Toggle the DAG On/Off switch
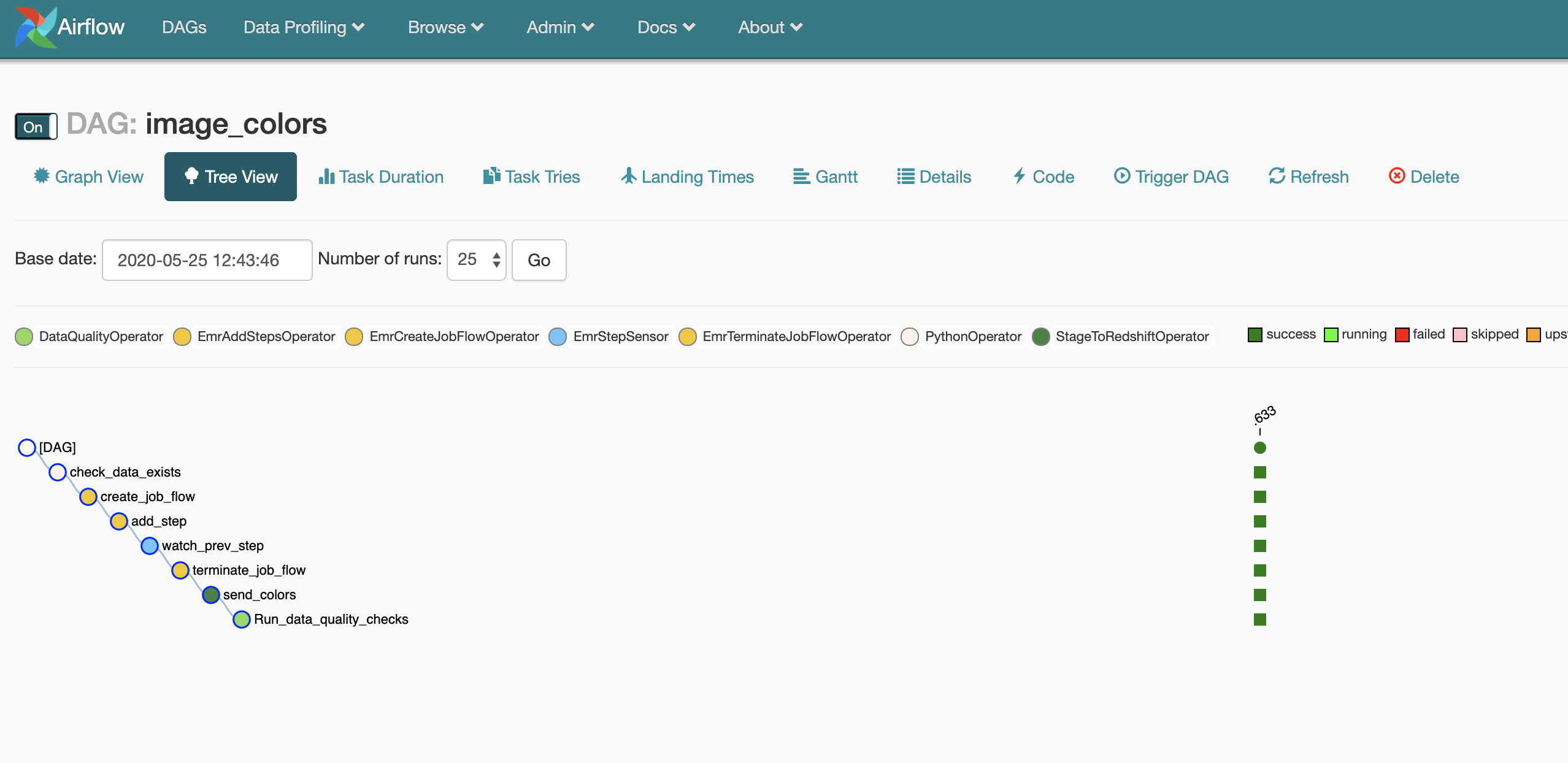The image size is (1568, 763). point(35,125)
